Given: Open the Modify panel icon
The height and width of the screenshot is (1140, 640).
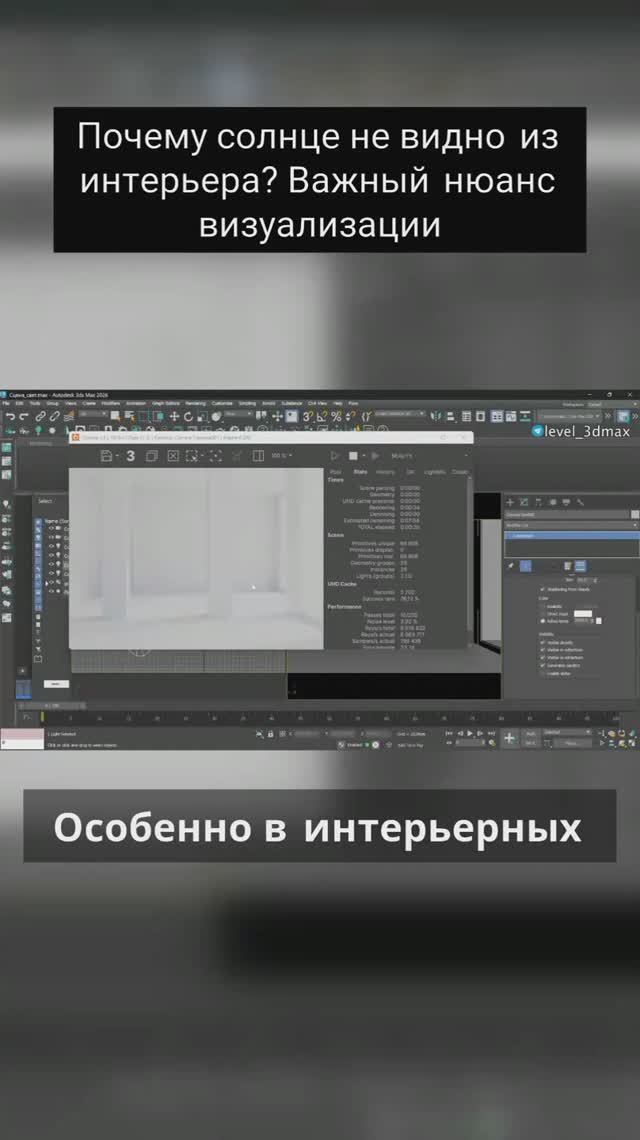Looking at the screenshot, I should [x=525, y=502].
